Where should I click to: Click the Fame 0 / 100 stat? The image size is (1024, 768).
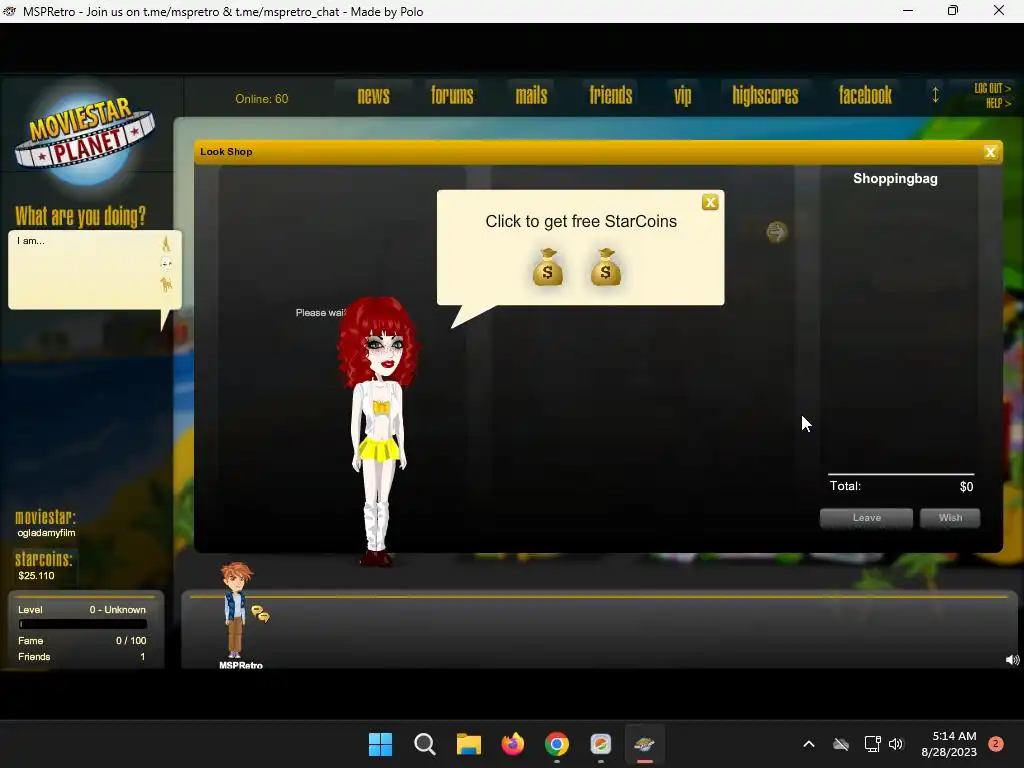click(82, 641)
